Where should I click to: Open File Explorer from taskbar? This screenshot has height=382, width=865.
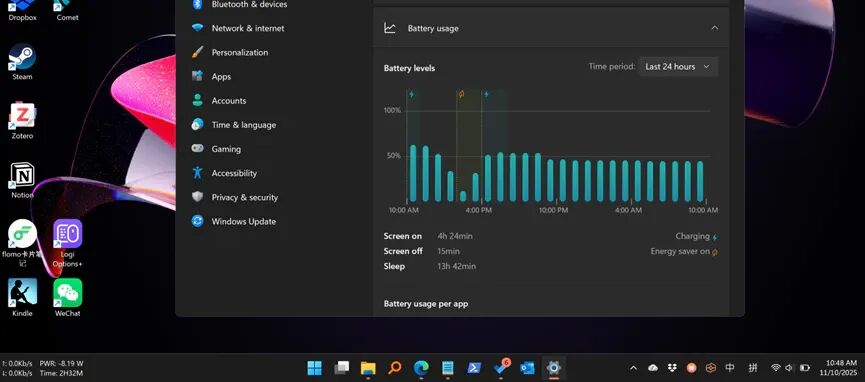[x=368, y=368]
